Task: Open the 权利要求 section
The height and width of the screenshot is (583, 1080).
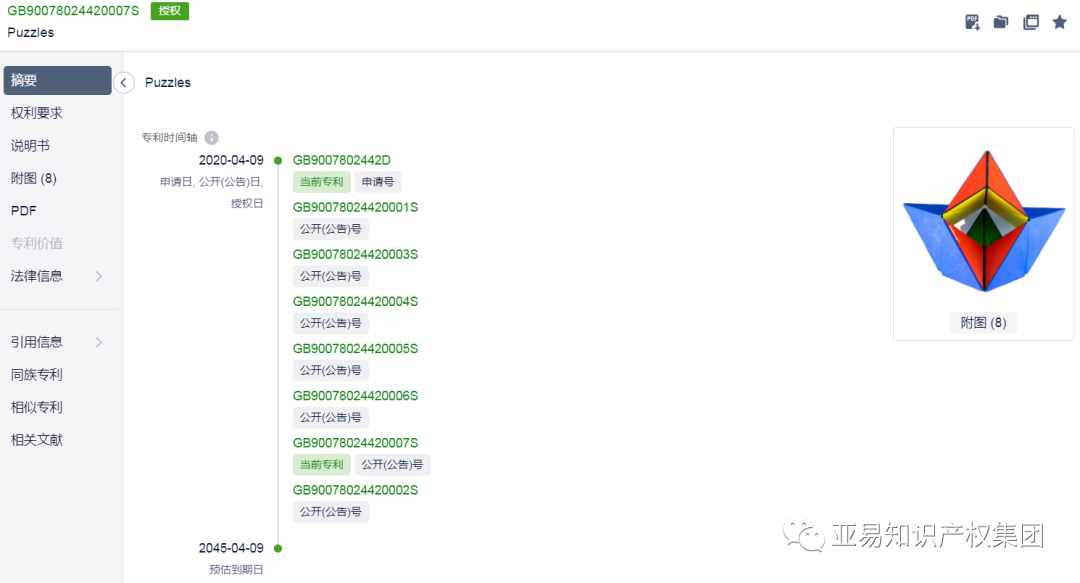Action: 37,113
